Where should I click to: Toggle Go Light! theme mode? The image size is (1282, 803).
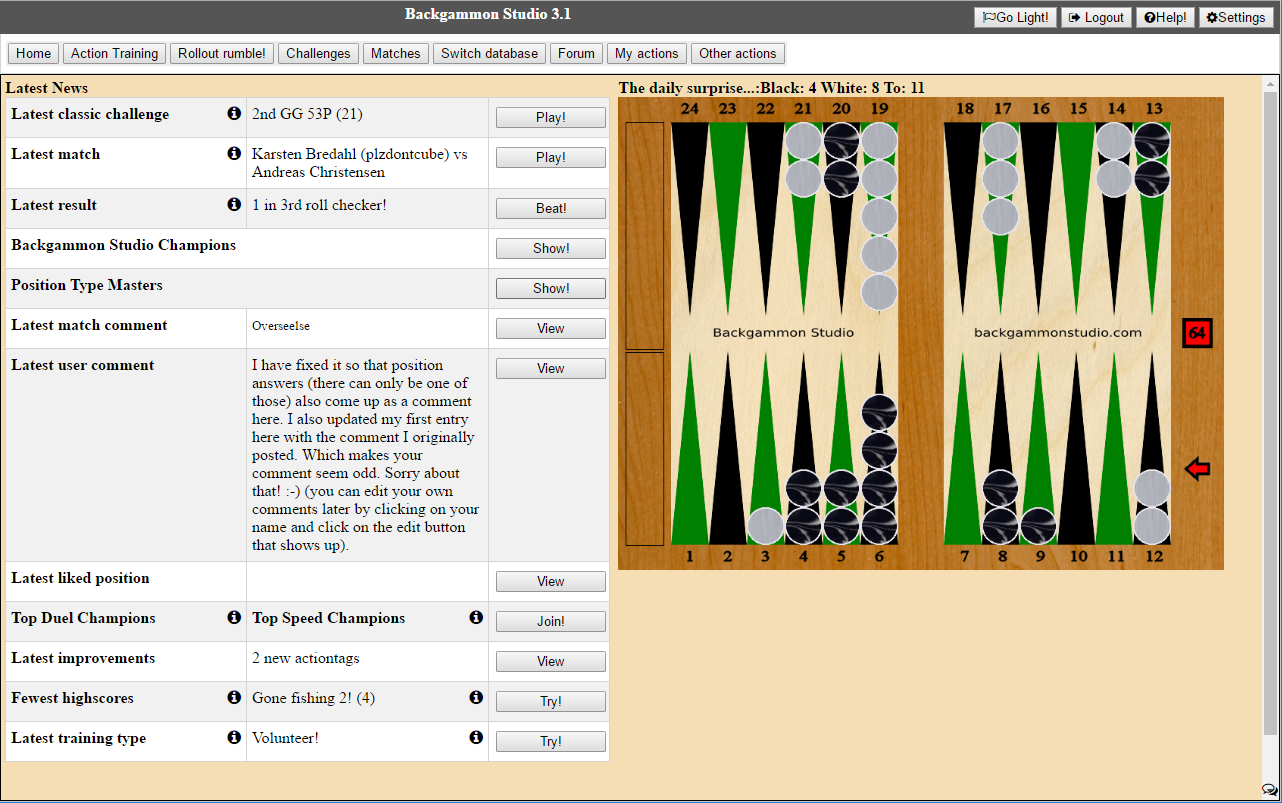[x=1015, y=17]
